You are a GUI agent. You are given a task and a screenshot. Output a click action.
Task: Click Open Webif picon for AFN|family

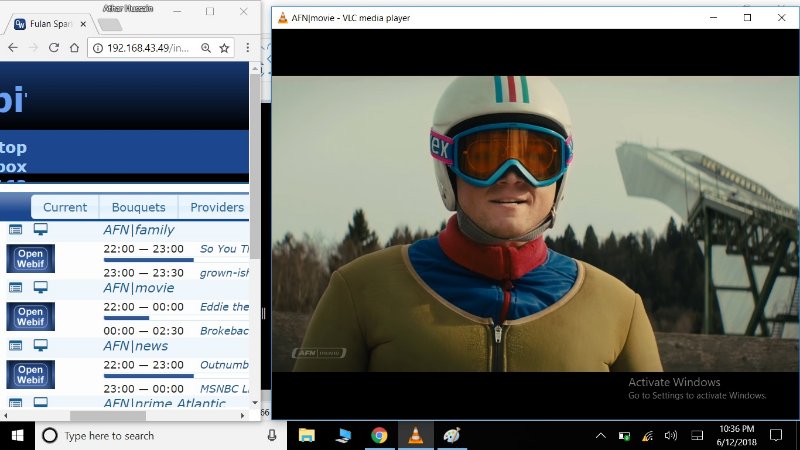pos(31,259)
